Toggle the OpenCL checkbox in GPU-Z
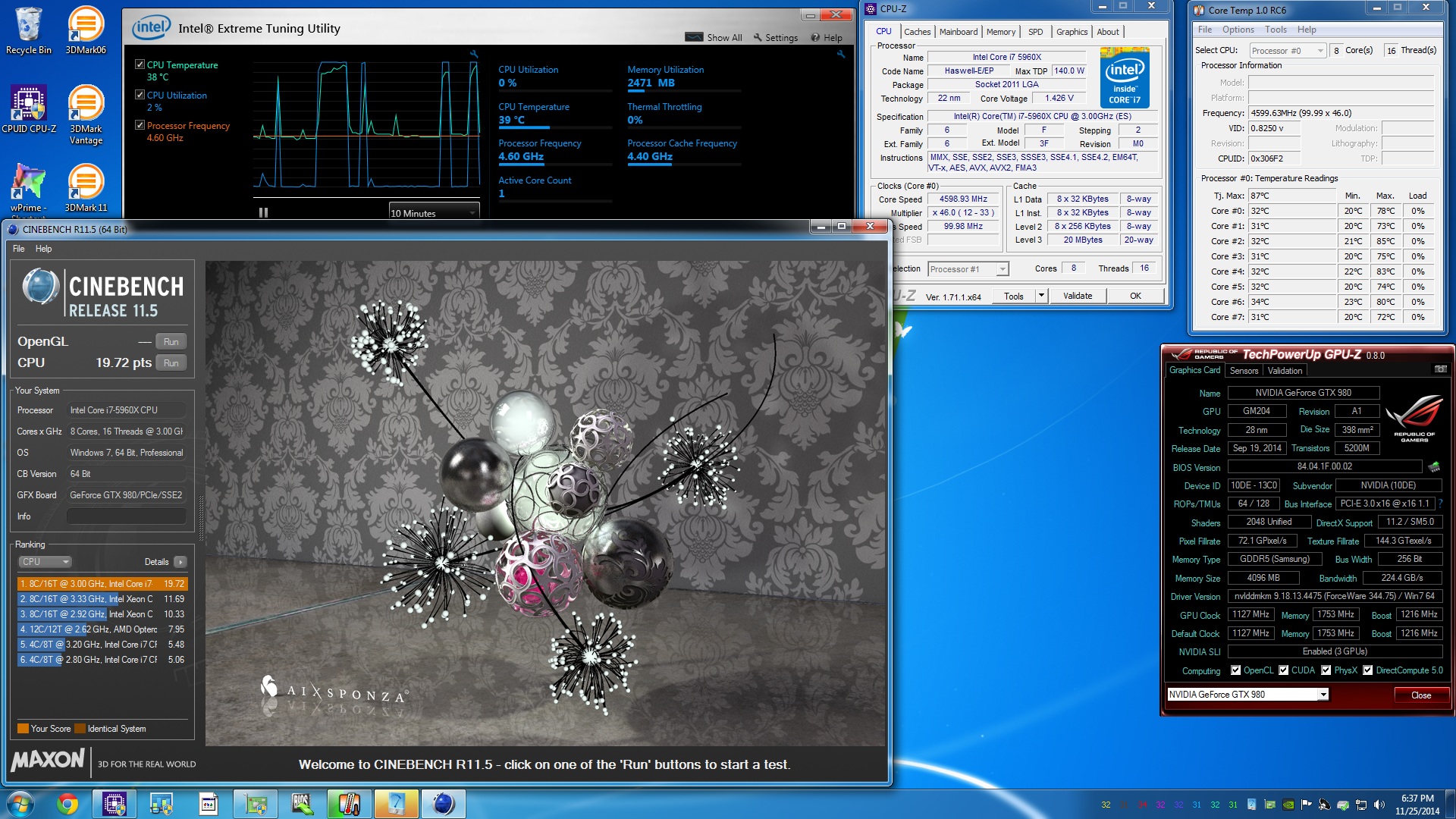 pos(1236,670)
